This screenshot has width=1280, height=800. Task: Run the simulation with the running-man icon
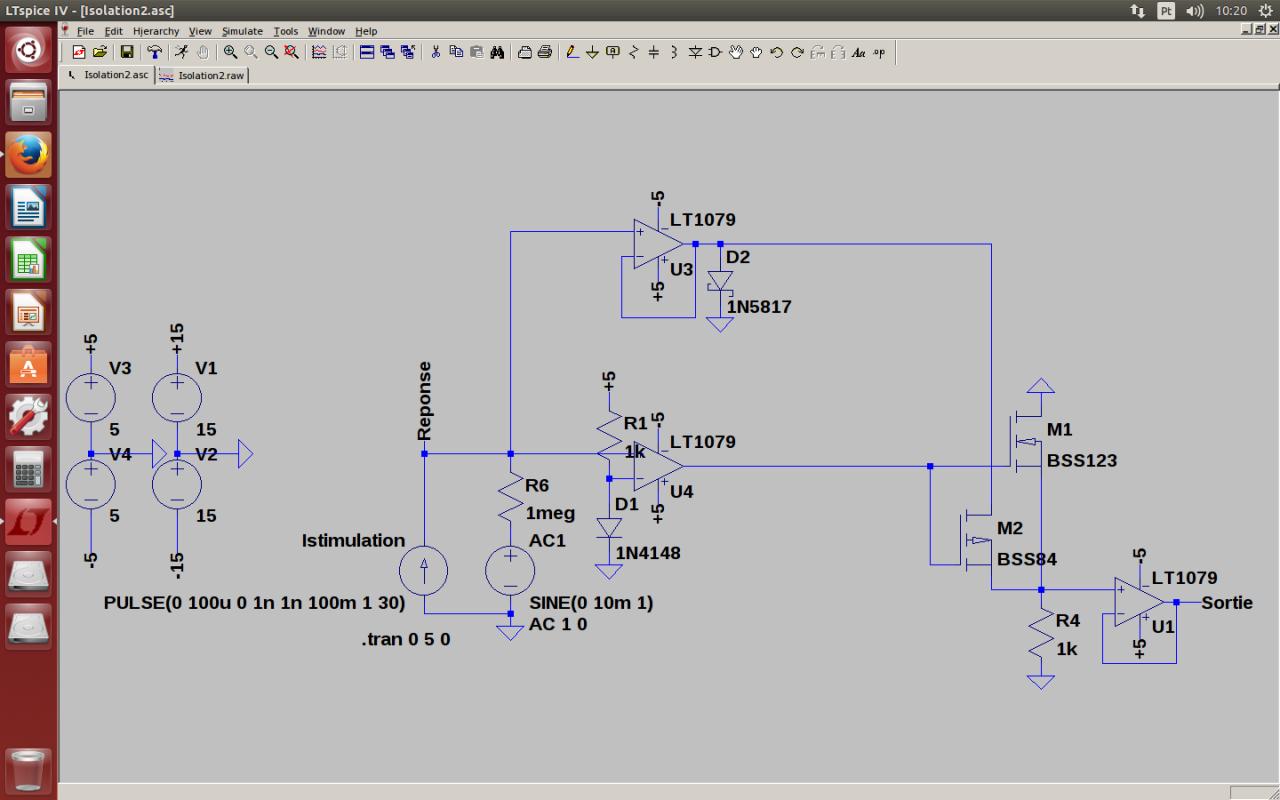(181, 52)
